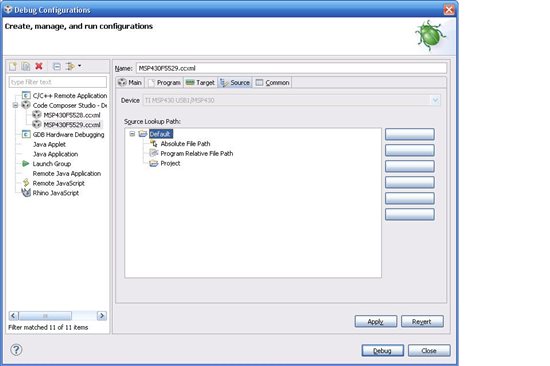Select 'Default' in Source Lookup Path

(160, 134)
